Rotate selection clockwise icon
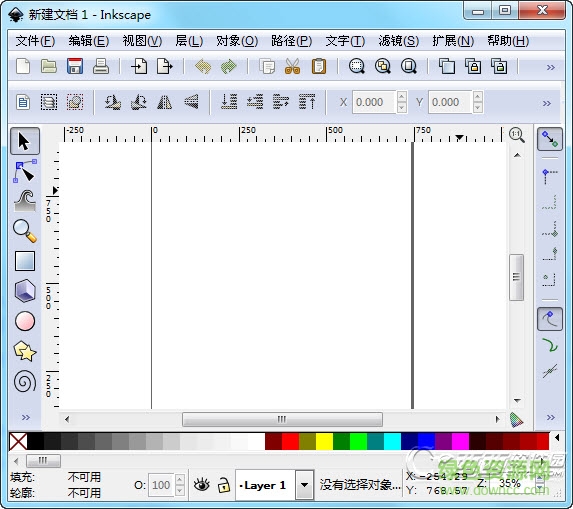 point(139,102)
